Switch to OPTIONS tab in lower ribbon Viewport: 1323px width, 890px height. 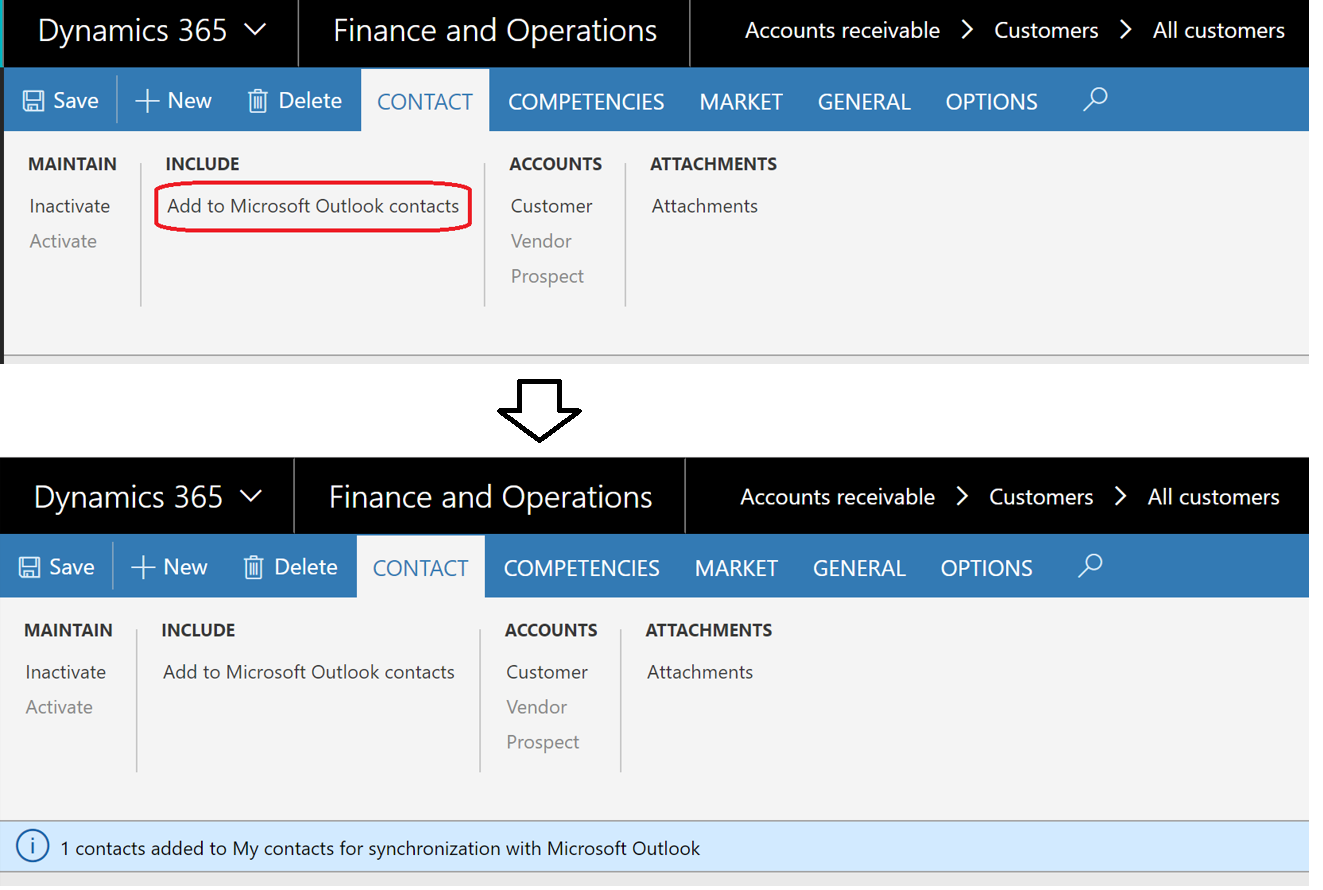pyautogui.click(x=987, y=568)
